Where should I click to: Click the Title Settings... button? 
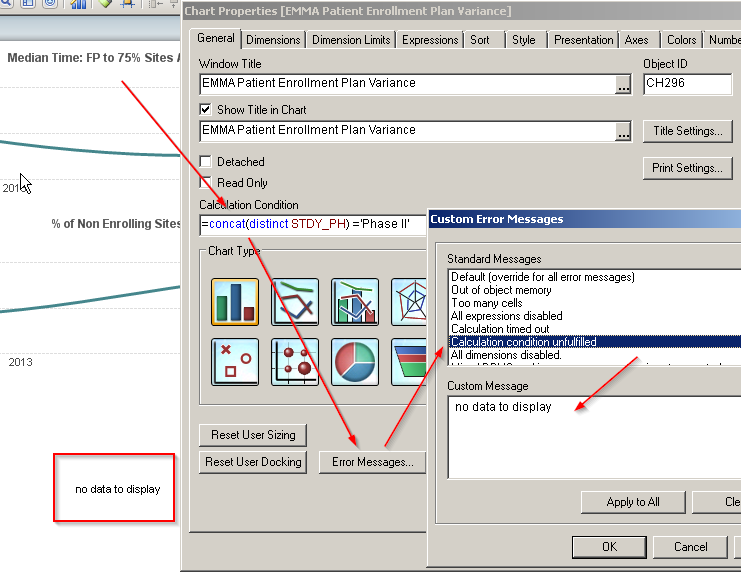688,131
